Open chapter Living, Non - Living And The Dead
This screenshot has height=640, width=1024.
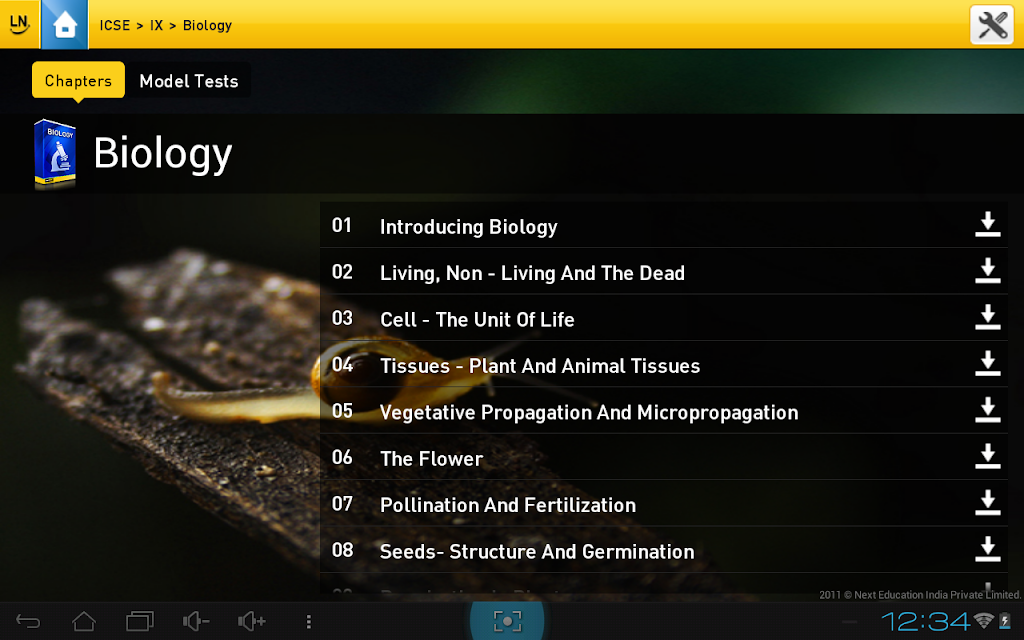pyautogui.click(x=664, y=271)
